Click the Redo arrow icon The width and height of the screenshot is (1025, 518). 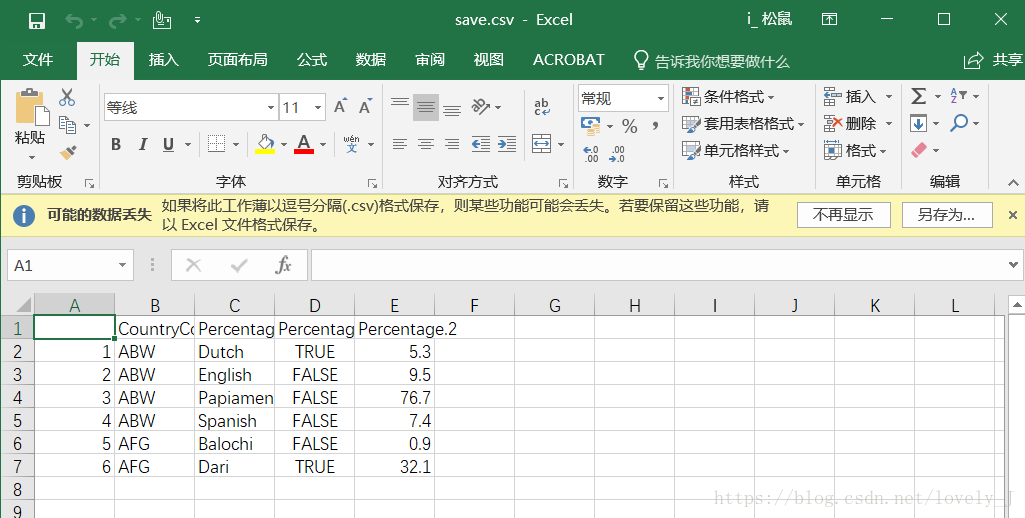[x=118, y=21]
